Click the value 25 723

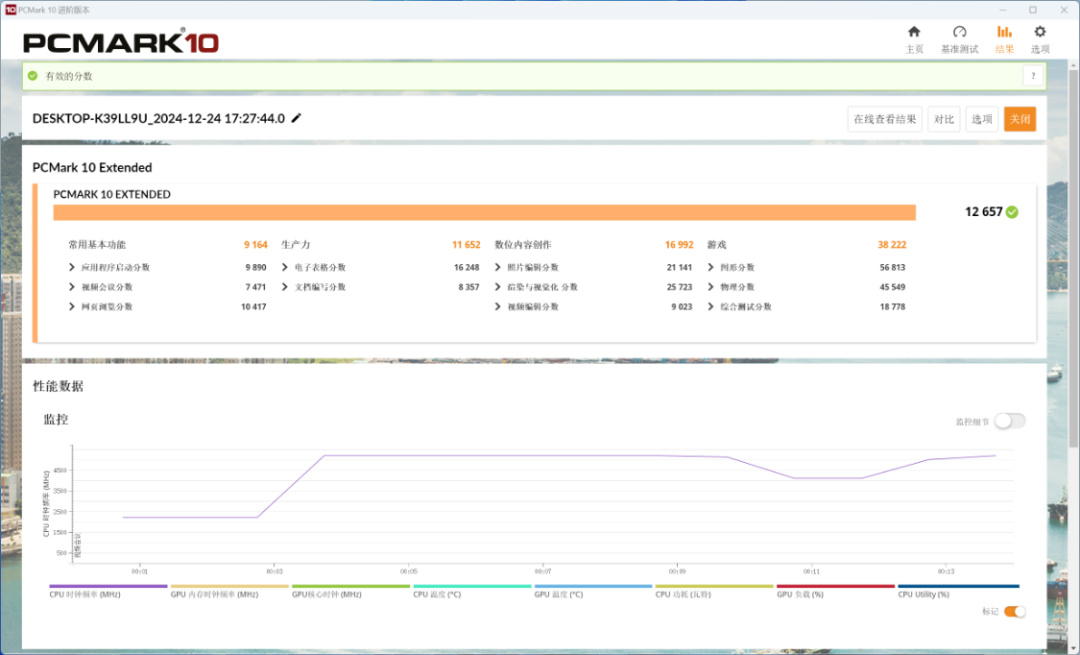[x=679, y=287]
